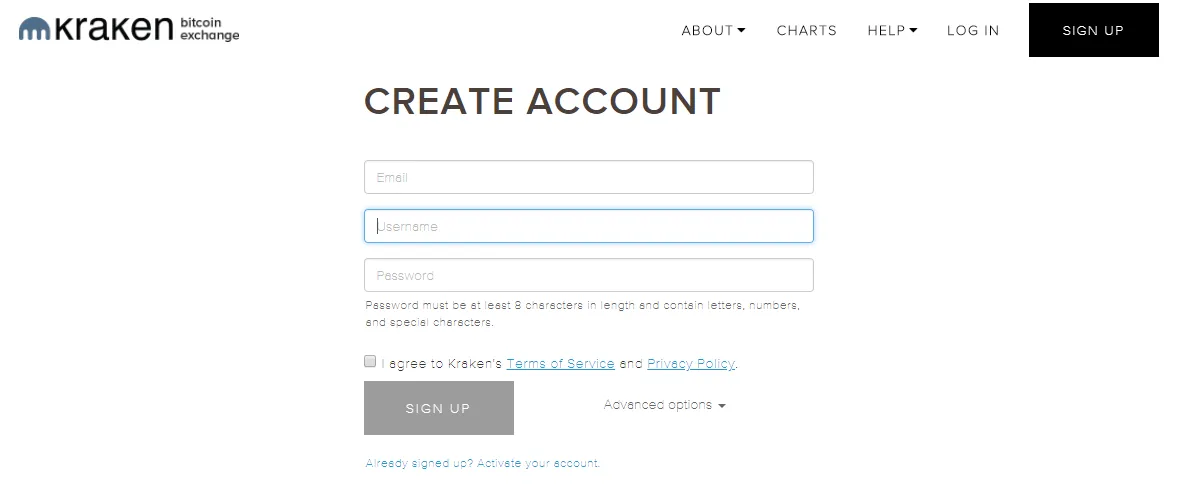This screenshot has height=490, width=1183.
Task: Submit the form with gray SIGN UP button
Action: pyautogui.click(x=438, y=408)
